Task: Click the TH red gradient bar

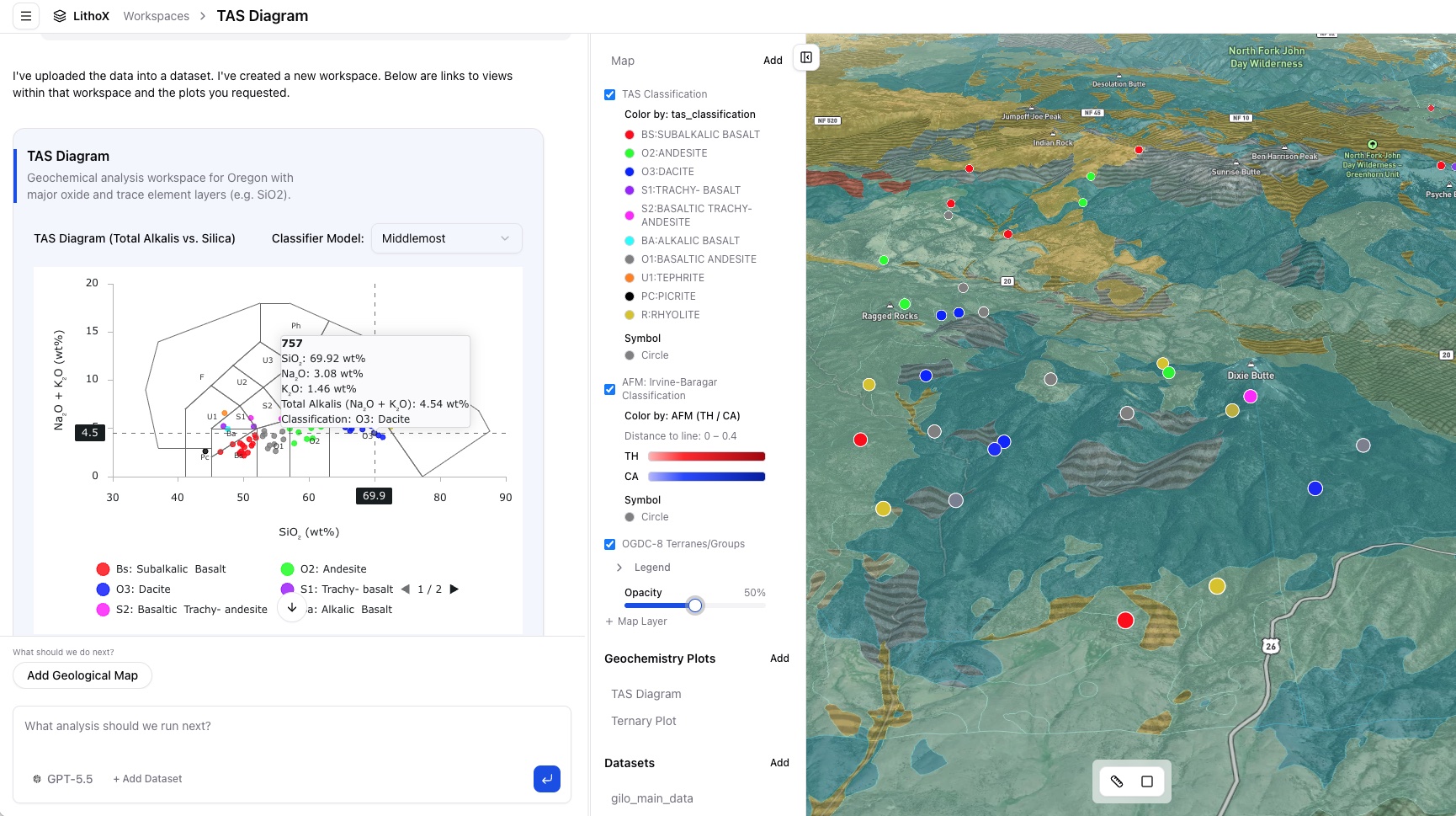Action: click(706, 456)
